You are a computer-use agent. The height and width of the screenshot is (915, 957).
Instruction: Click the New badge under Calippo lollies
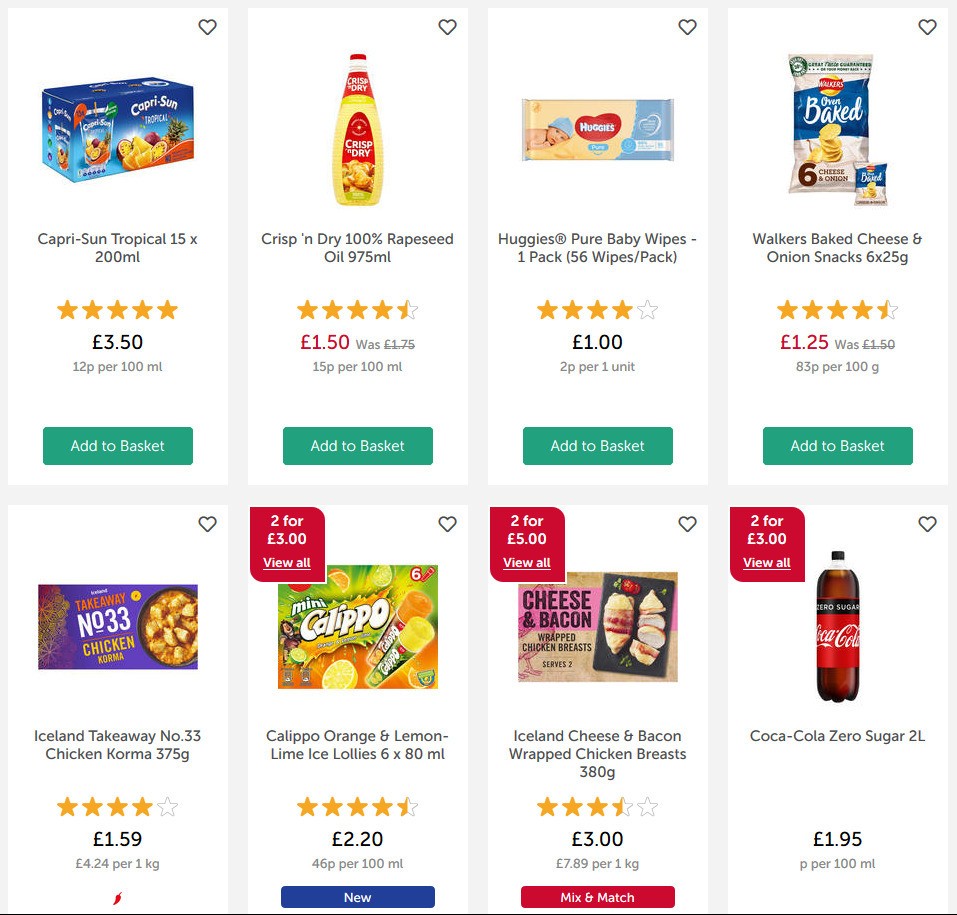(x=357, y=897)
